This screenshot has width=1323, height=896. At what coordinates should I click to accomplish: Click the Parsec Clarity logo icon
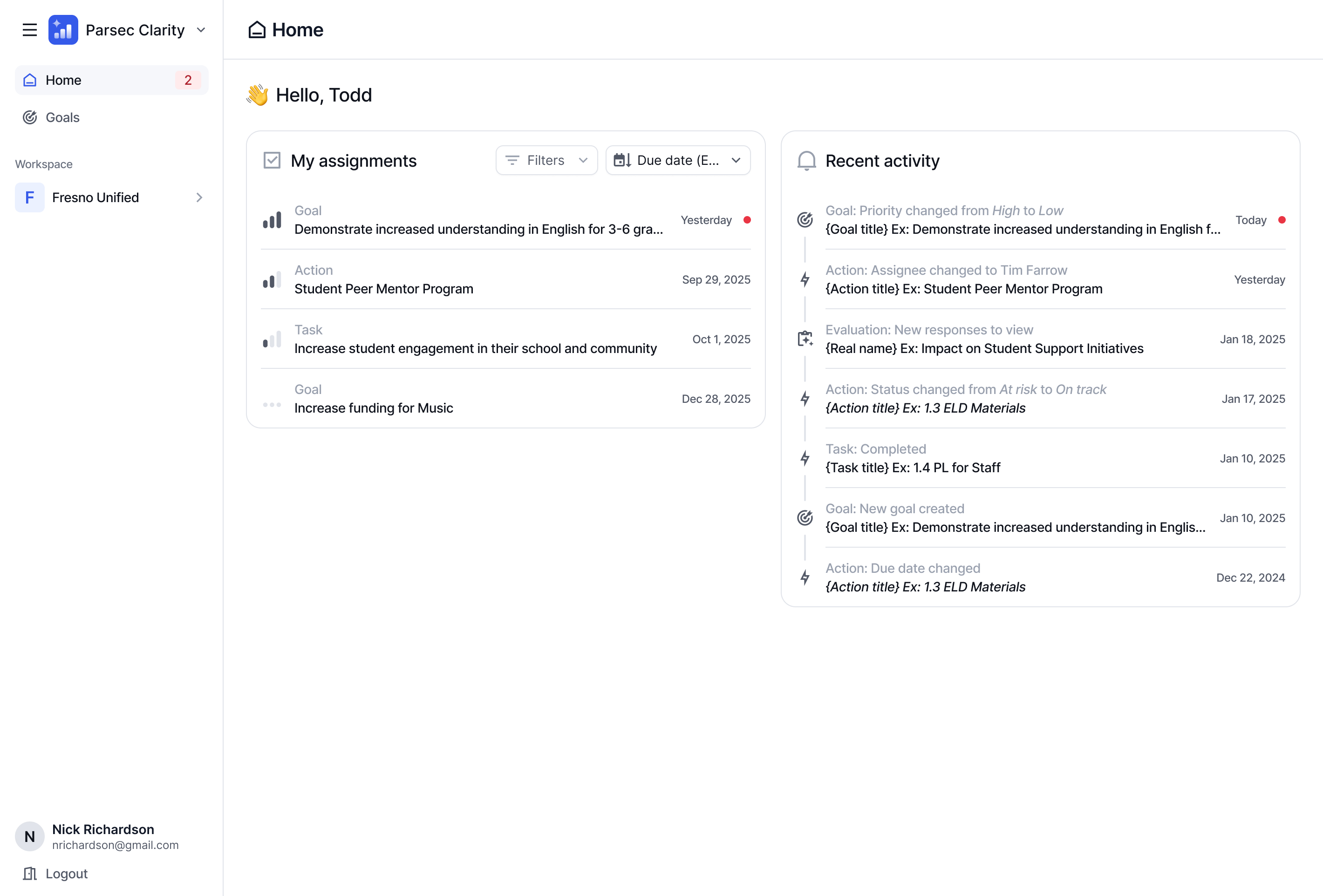click(63, 30)
